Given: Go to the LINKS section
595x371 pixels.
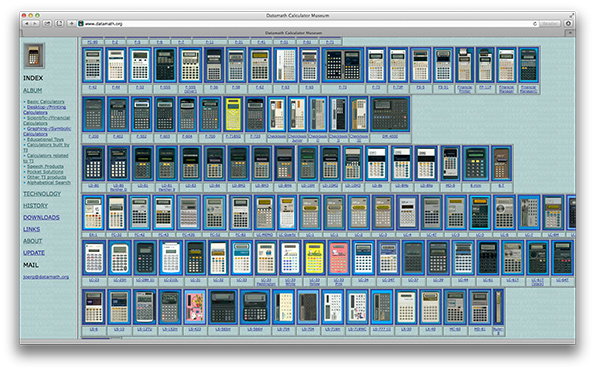Looking at the screenshot, I should point(31,229).
